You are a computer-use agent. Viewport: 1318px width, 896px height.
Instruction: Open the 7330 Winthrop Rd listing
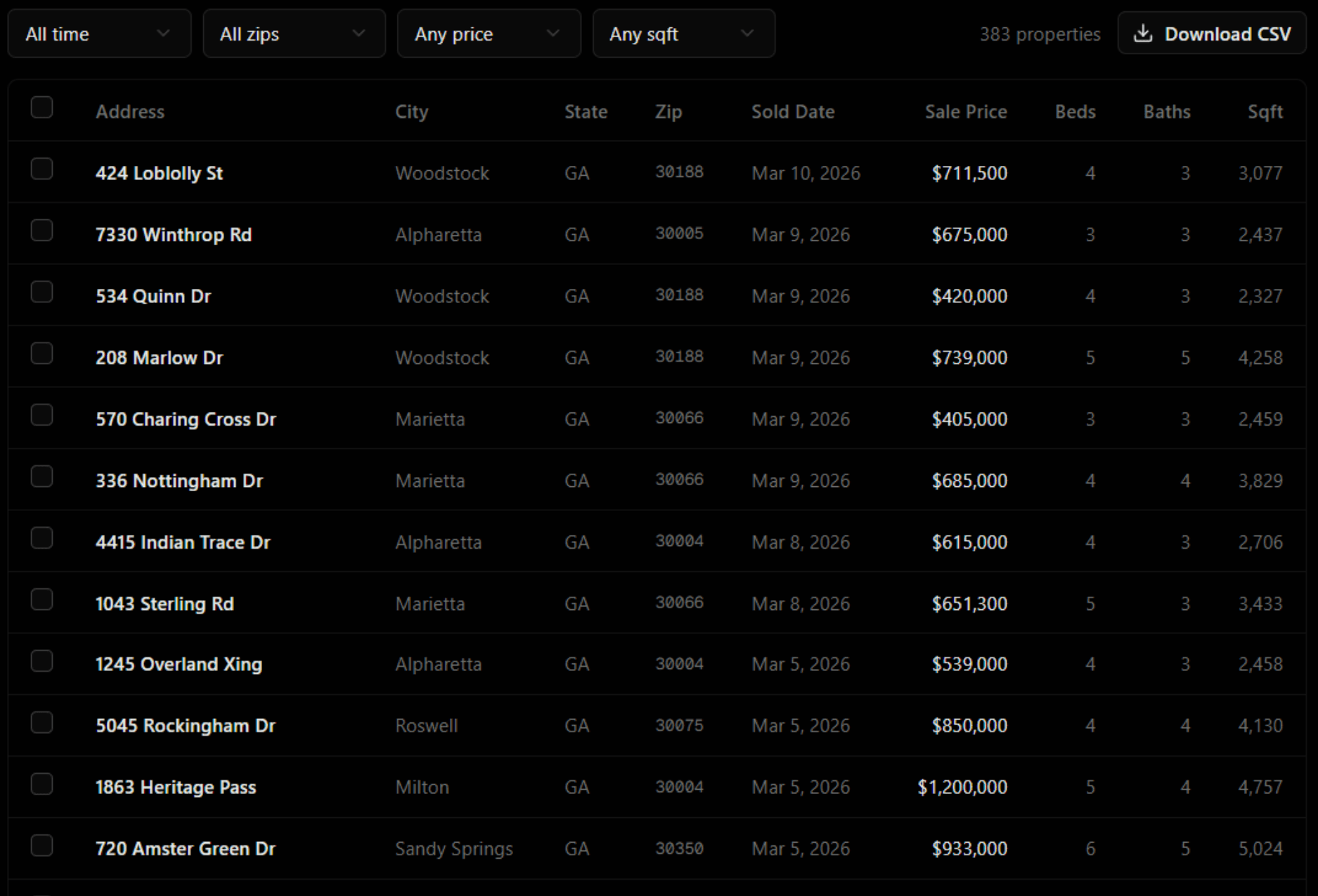pos(174,234)
